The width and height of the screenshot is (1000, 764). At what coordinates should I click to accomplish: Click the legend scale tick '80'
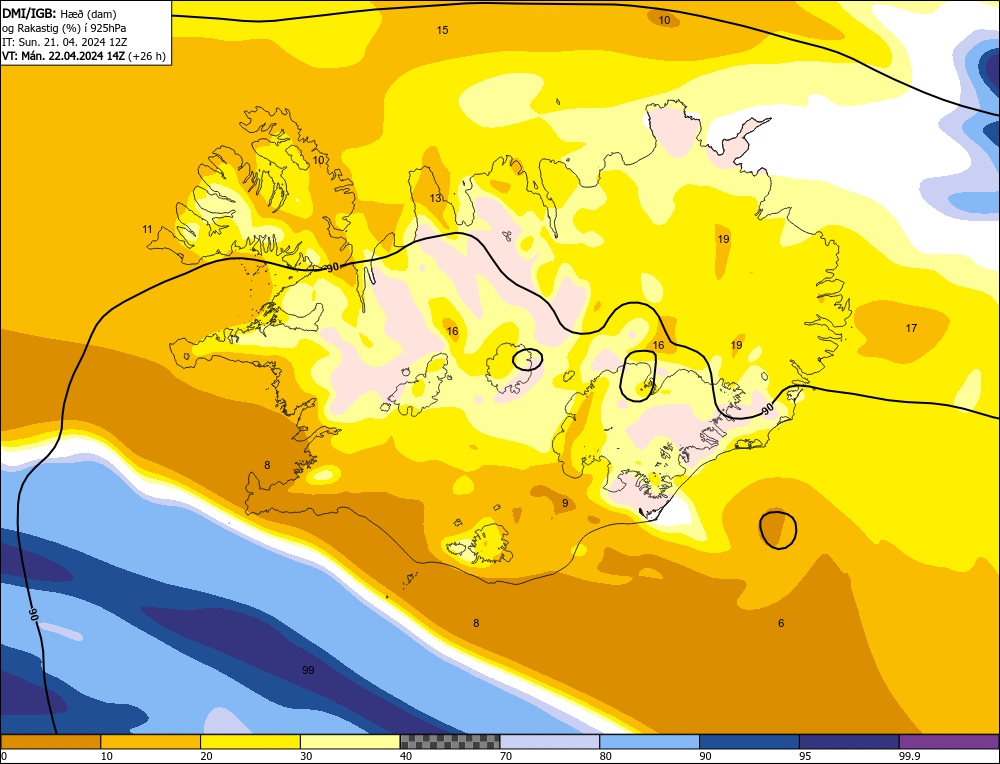[x=605, y=757]
